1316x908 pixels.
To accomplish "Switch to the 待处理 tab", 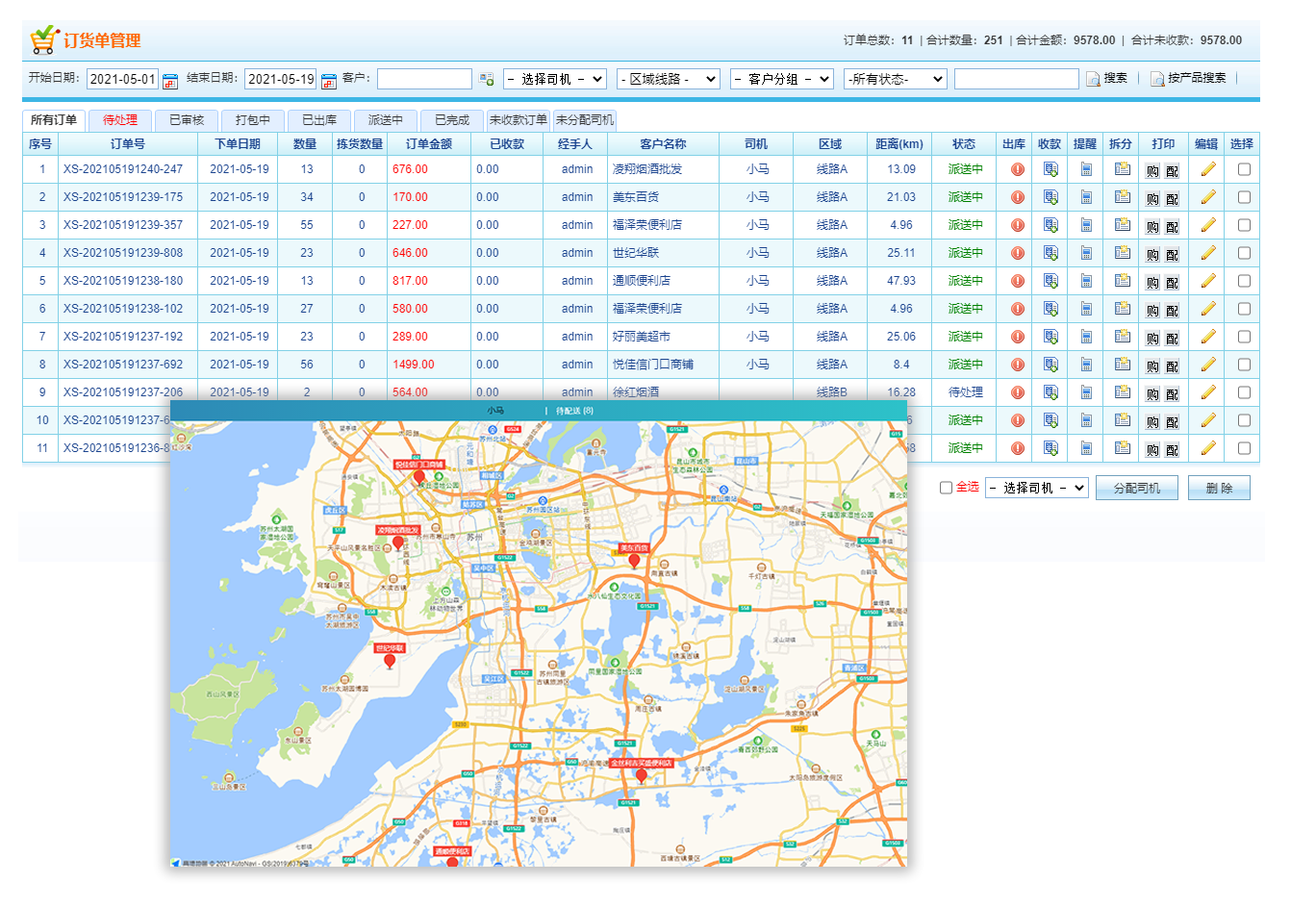I will click(120, 120).
